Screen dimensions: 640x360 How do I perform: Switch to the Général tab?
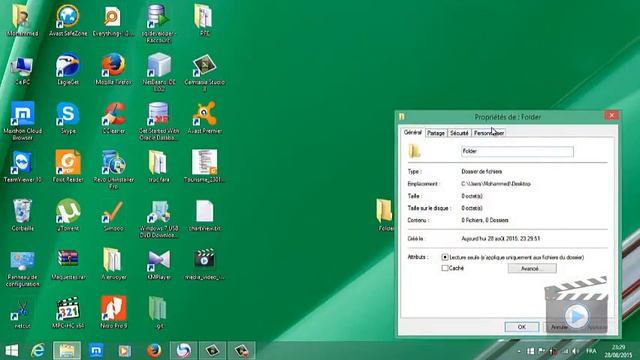[x=413, y=133]
